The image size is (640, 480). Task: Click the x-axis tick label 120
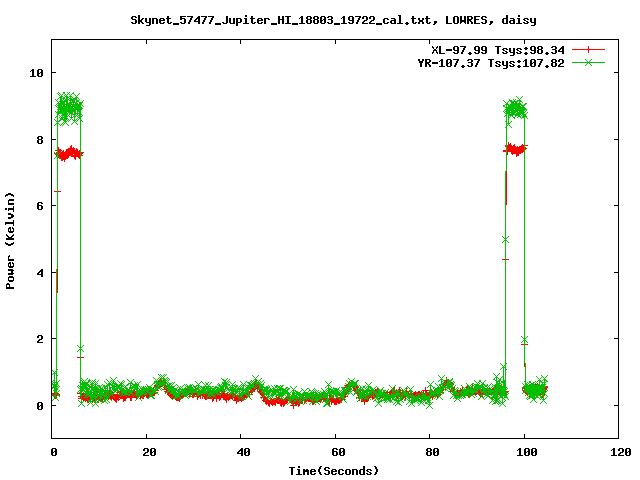[621, 452]
